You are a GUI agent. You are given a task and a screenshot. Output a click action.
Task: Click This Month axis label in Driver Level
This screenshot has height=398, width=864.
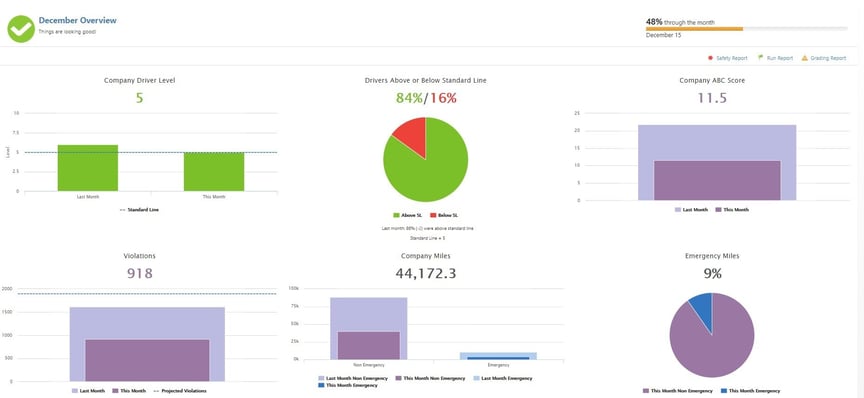(x=214, y=197)
